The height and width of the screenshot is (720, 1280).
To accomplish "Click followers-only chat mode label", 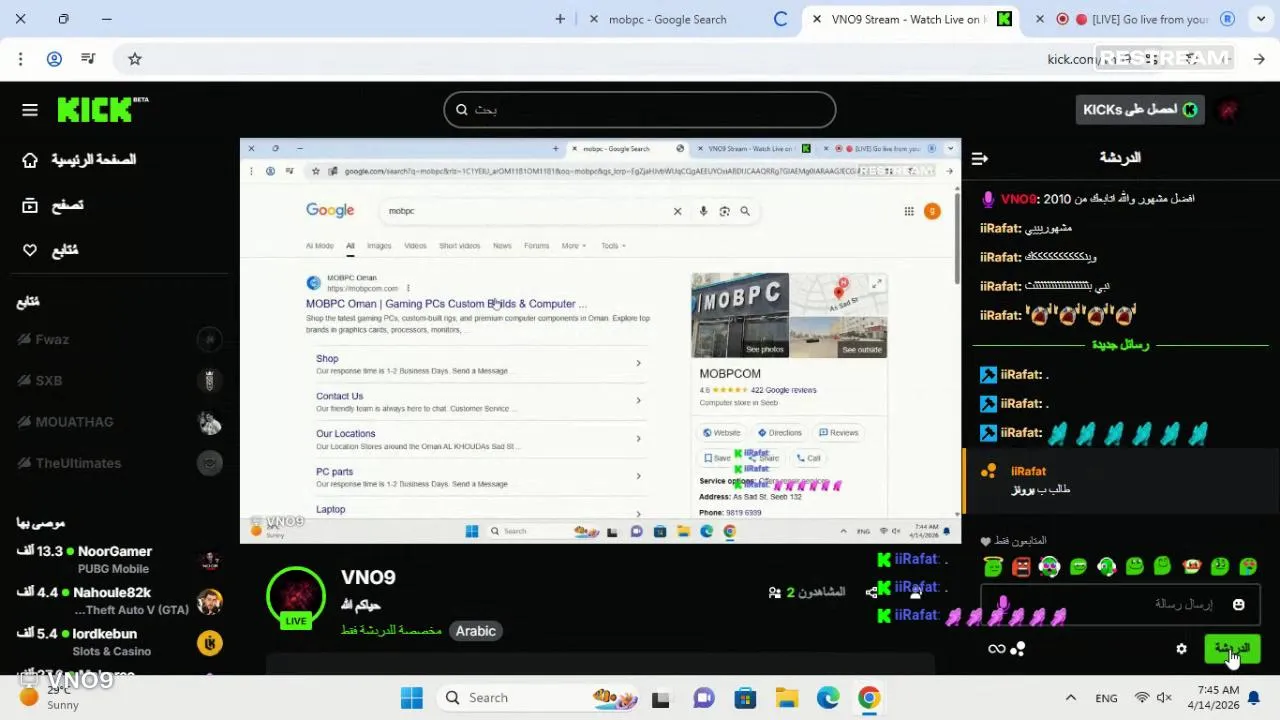I will 1021,541.
